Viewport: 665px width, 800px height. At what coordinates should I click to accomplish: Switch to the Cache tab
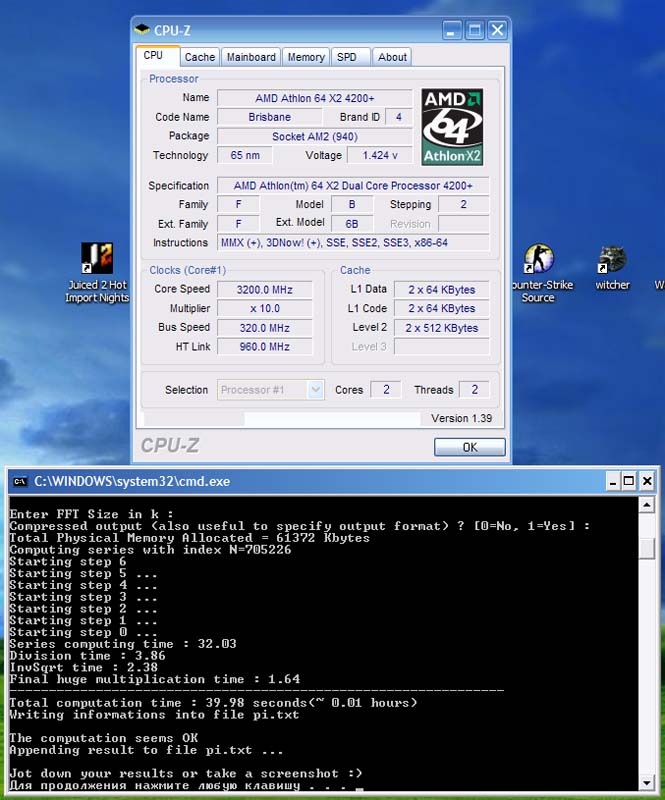coord(200,57)
